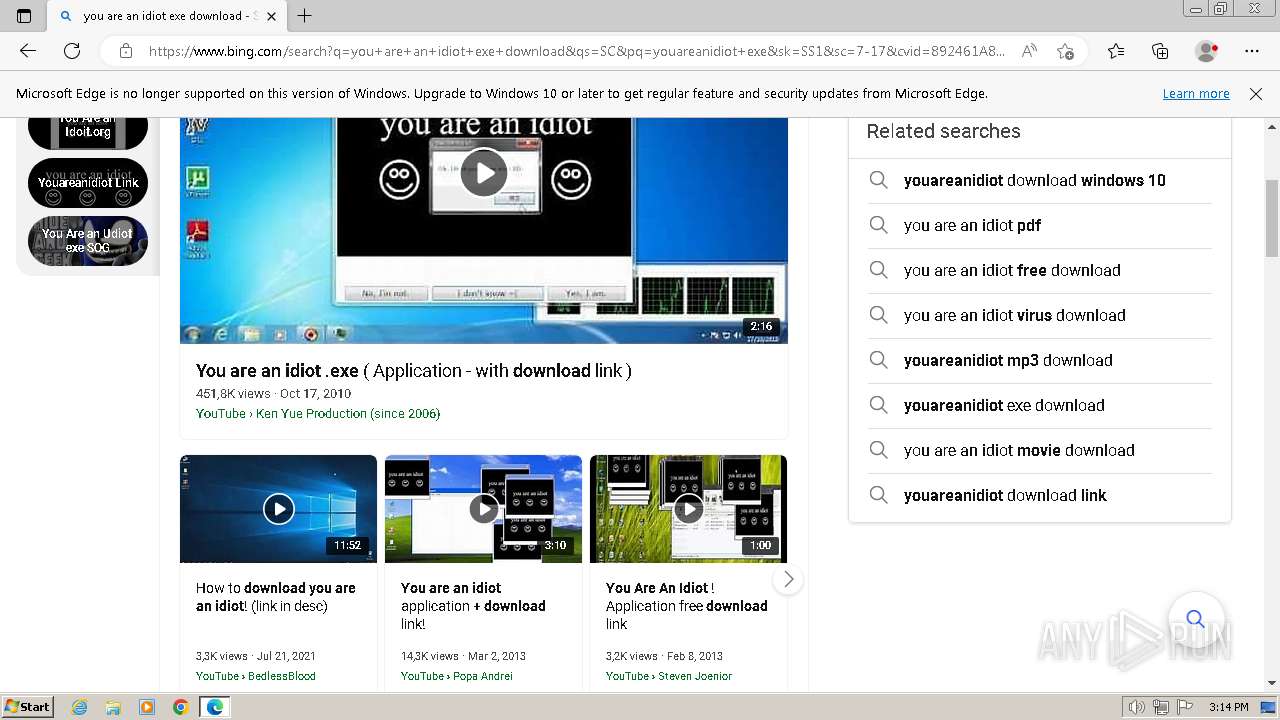The image size is (1280, 720).
Task: Open network tray icon
Action: pos(1160,707)
